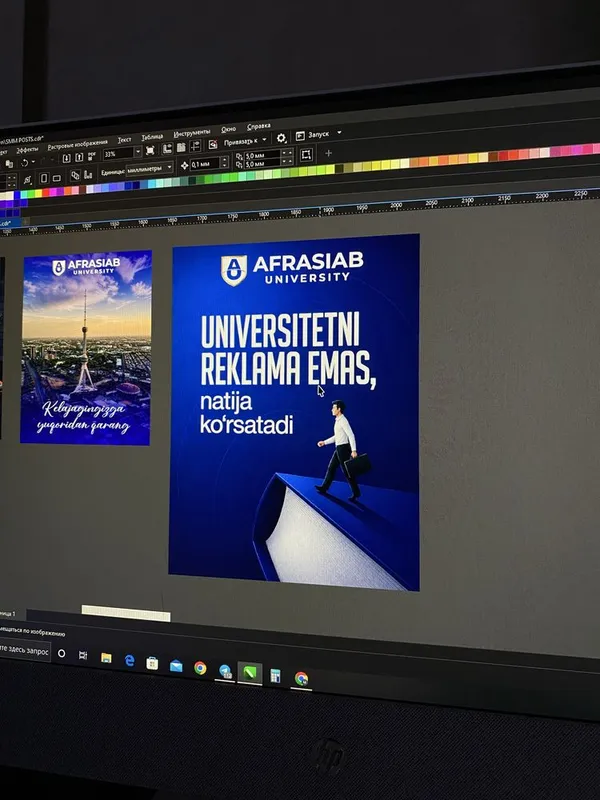Open the Таблица menu
Screen dimensions: 600x800
coord(152,137)
